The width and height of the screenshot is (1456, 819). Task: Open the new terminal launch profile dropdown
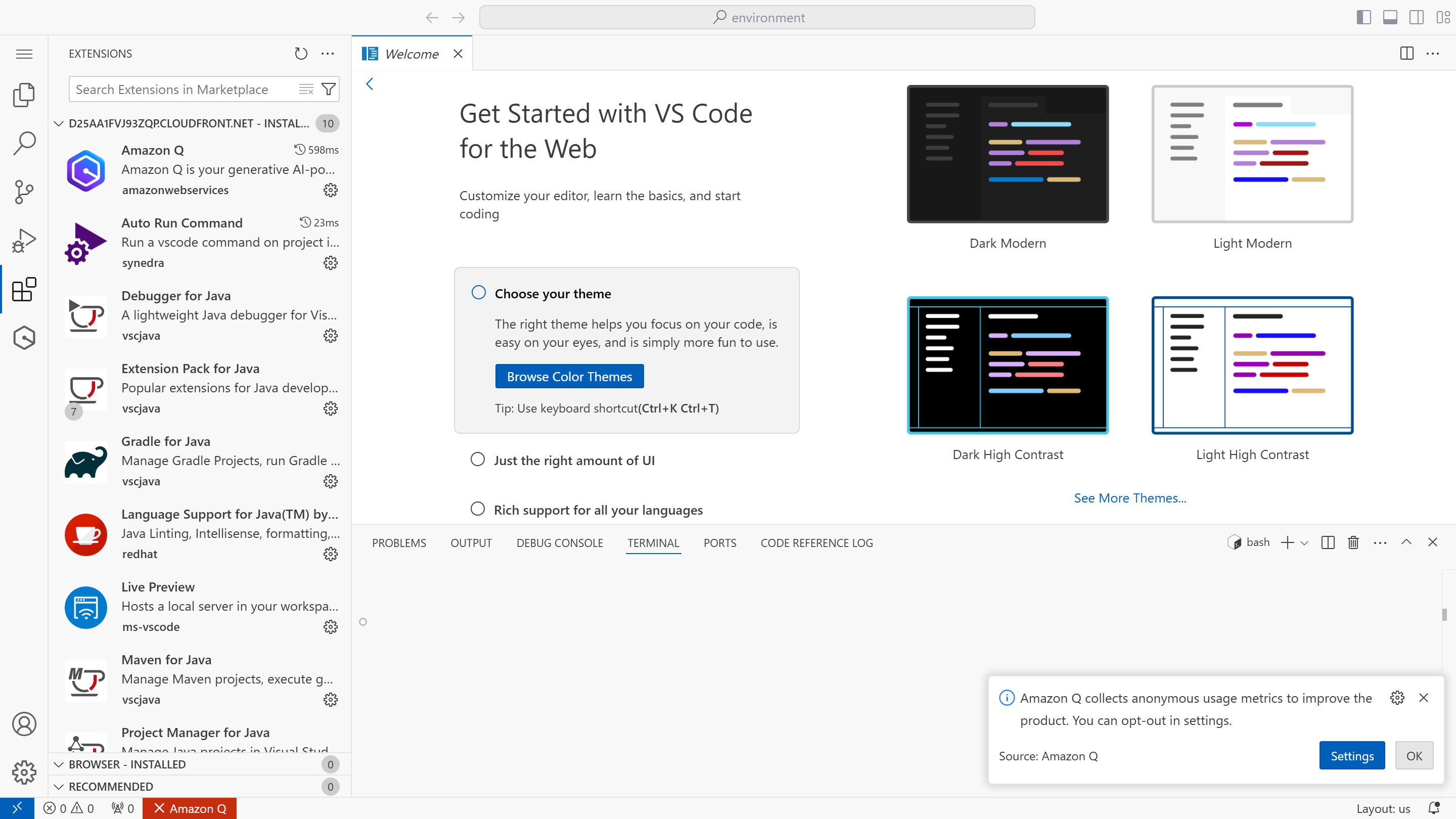(1304, 543)
